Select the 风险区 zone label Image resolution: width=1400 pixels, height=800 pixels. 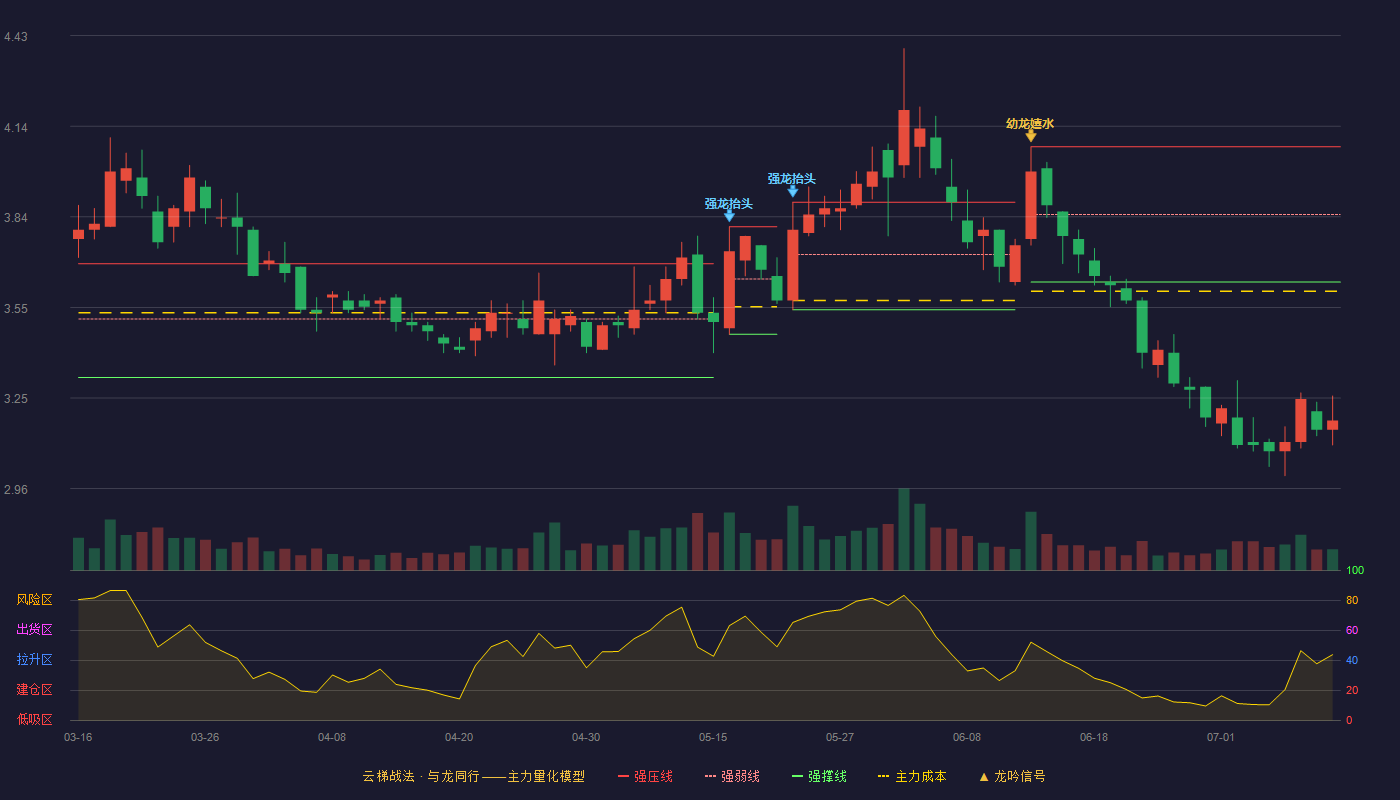(x=34, y=600)
